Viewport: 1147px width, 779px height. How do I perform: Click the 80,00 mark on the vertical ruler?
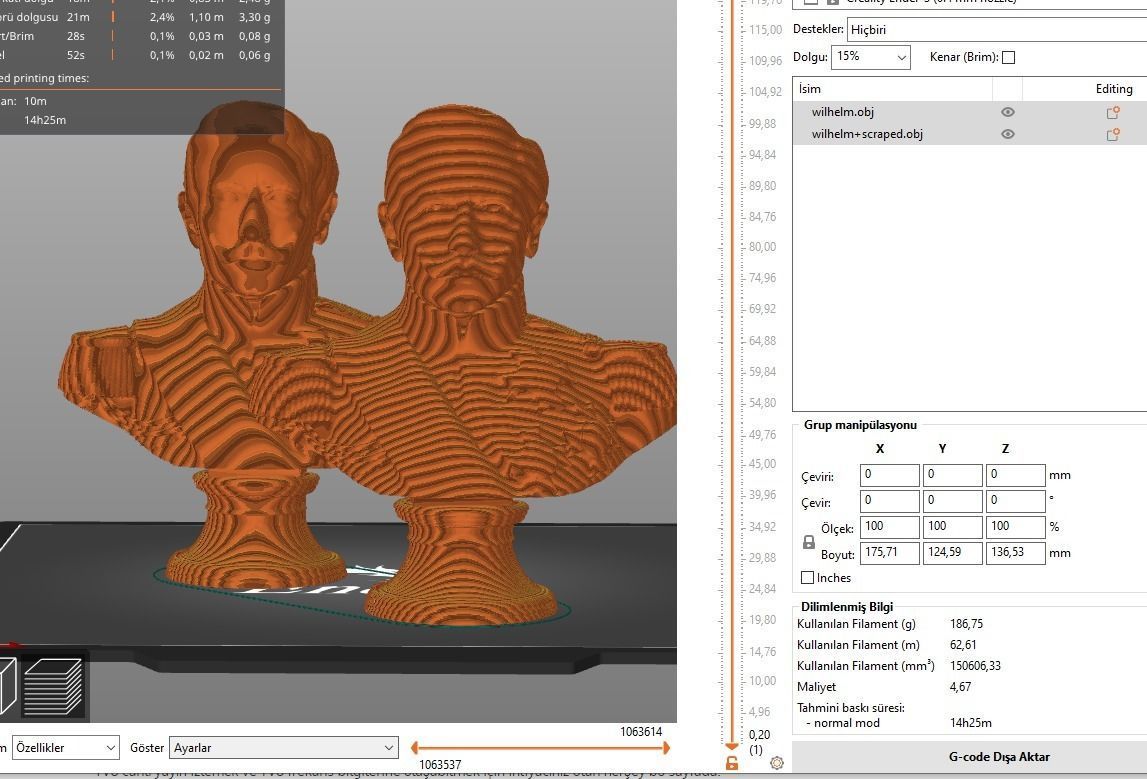click(762, 247)
